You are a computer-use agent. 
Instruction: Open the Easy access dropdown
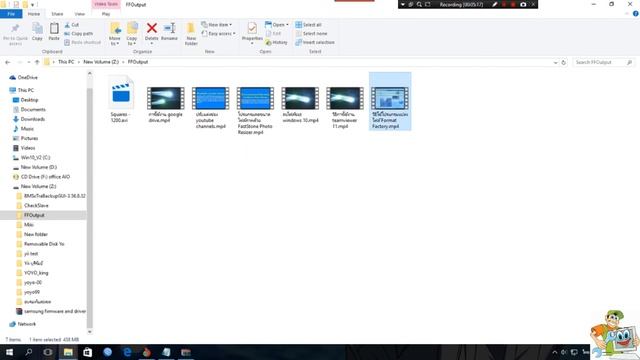pos(218,33)
